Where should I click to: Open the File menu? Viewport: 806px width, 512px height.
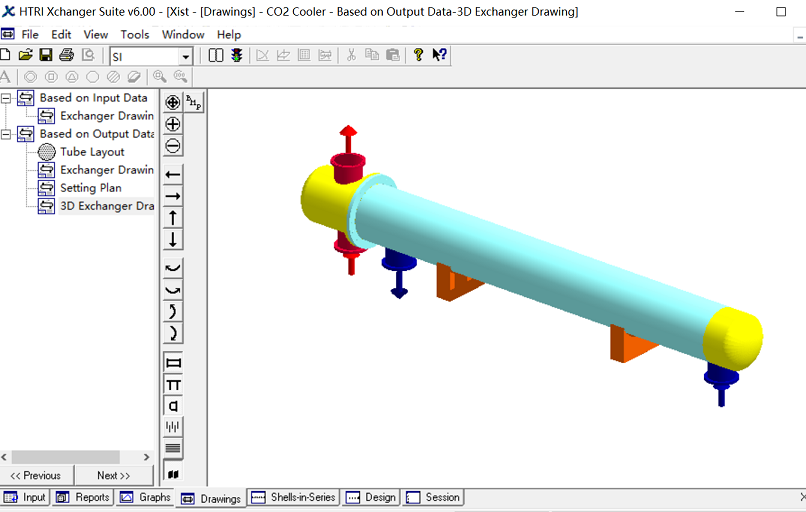(x=30, y=34)
